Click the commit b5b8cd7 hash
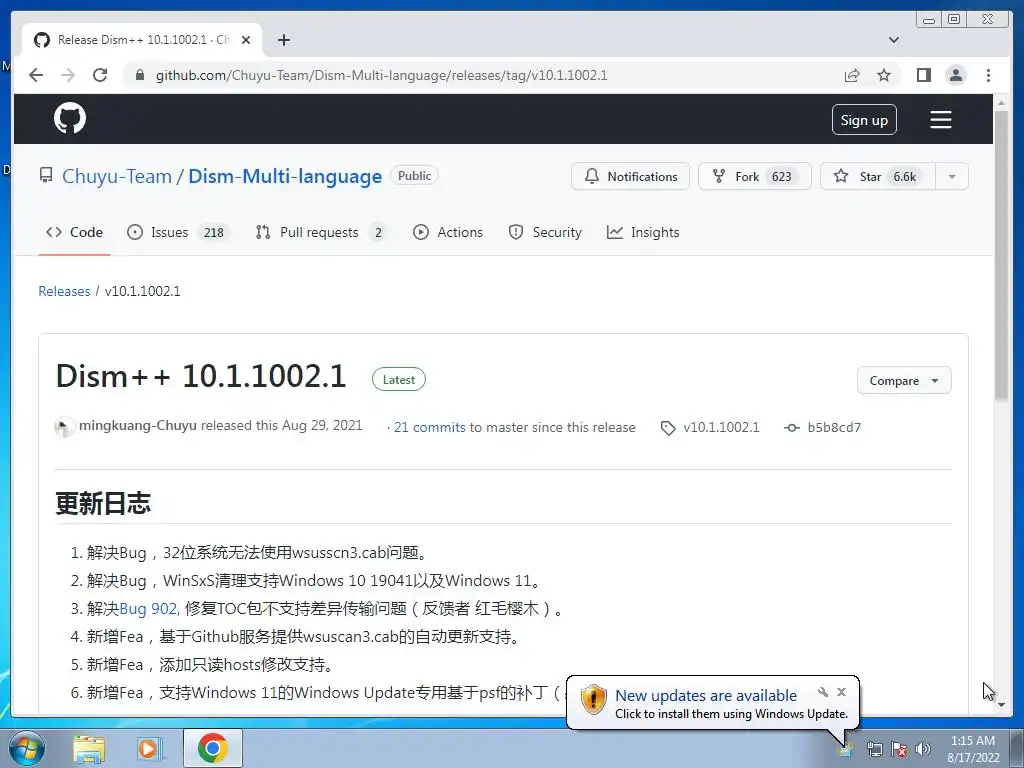Image resolution: width=1024 pixels, height=768 pixels. coord(834,427)
